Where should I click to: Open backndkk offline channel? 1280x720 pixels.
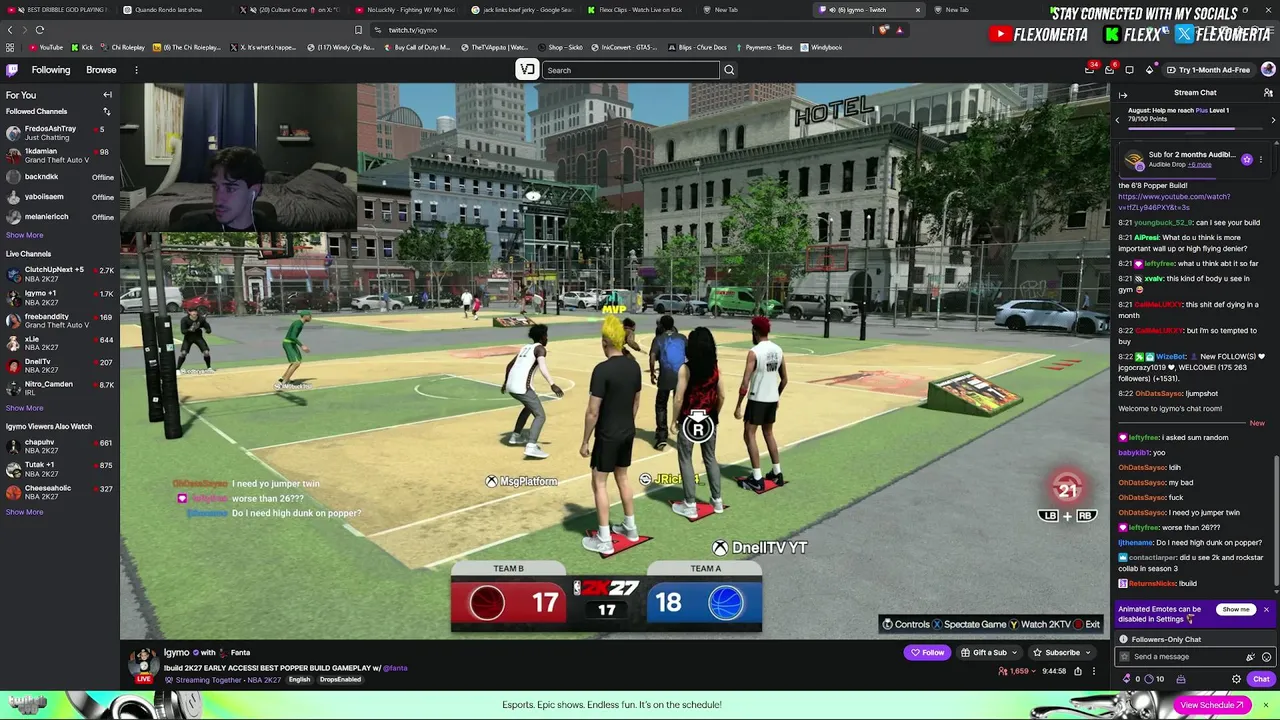pos(60,177)
